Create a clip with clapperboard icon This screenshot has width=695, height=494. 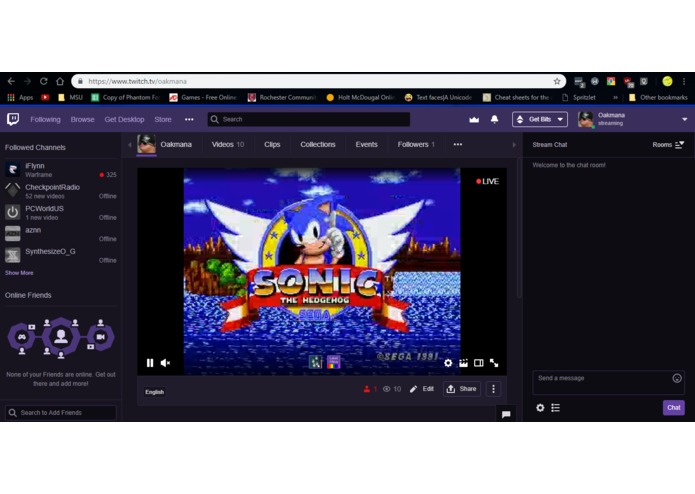(463, 363)
